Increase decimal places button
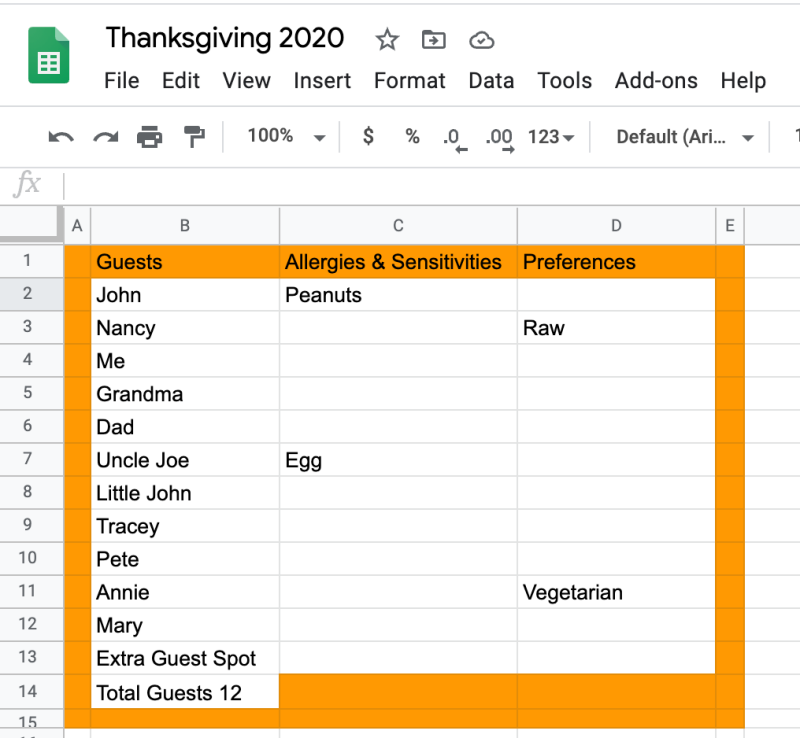 click(x=499, y=139)
